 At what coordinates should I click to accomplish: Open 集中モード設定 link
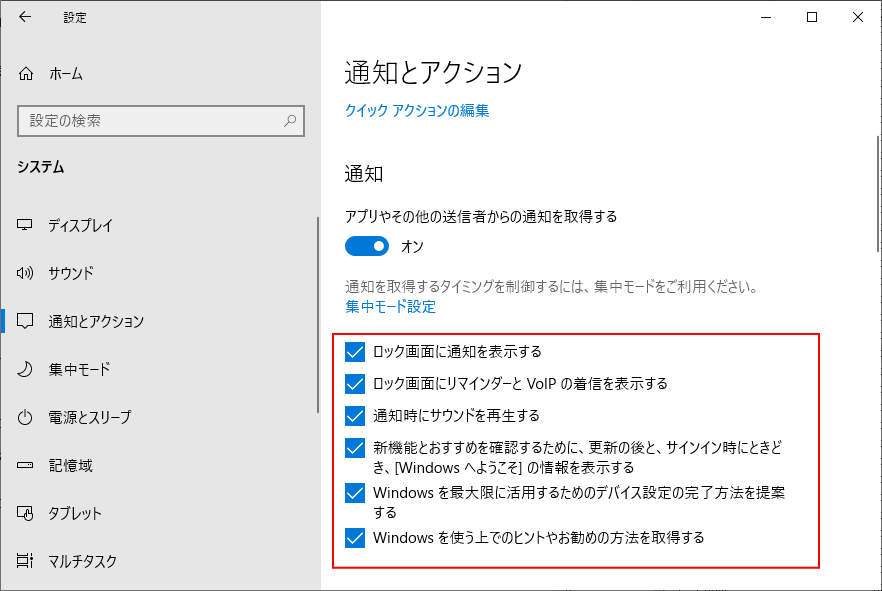[x=390, y=306]
